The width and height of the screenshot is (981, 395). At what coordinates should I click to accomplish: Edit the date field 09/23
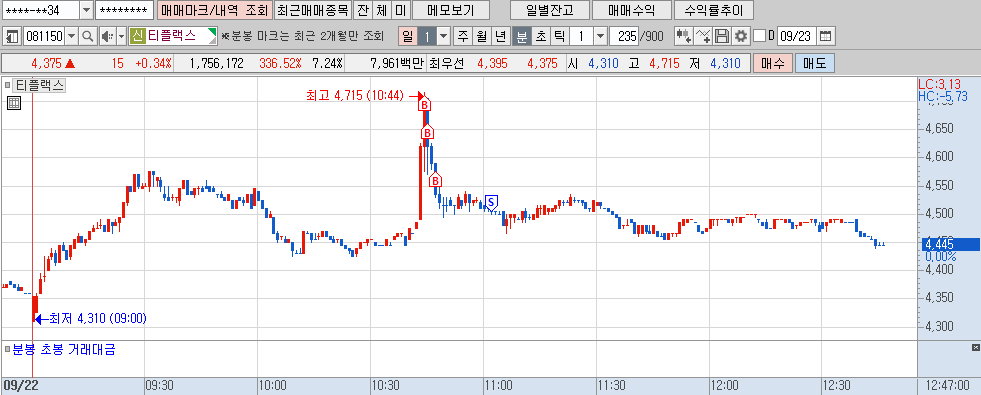[796, 36]
